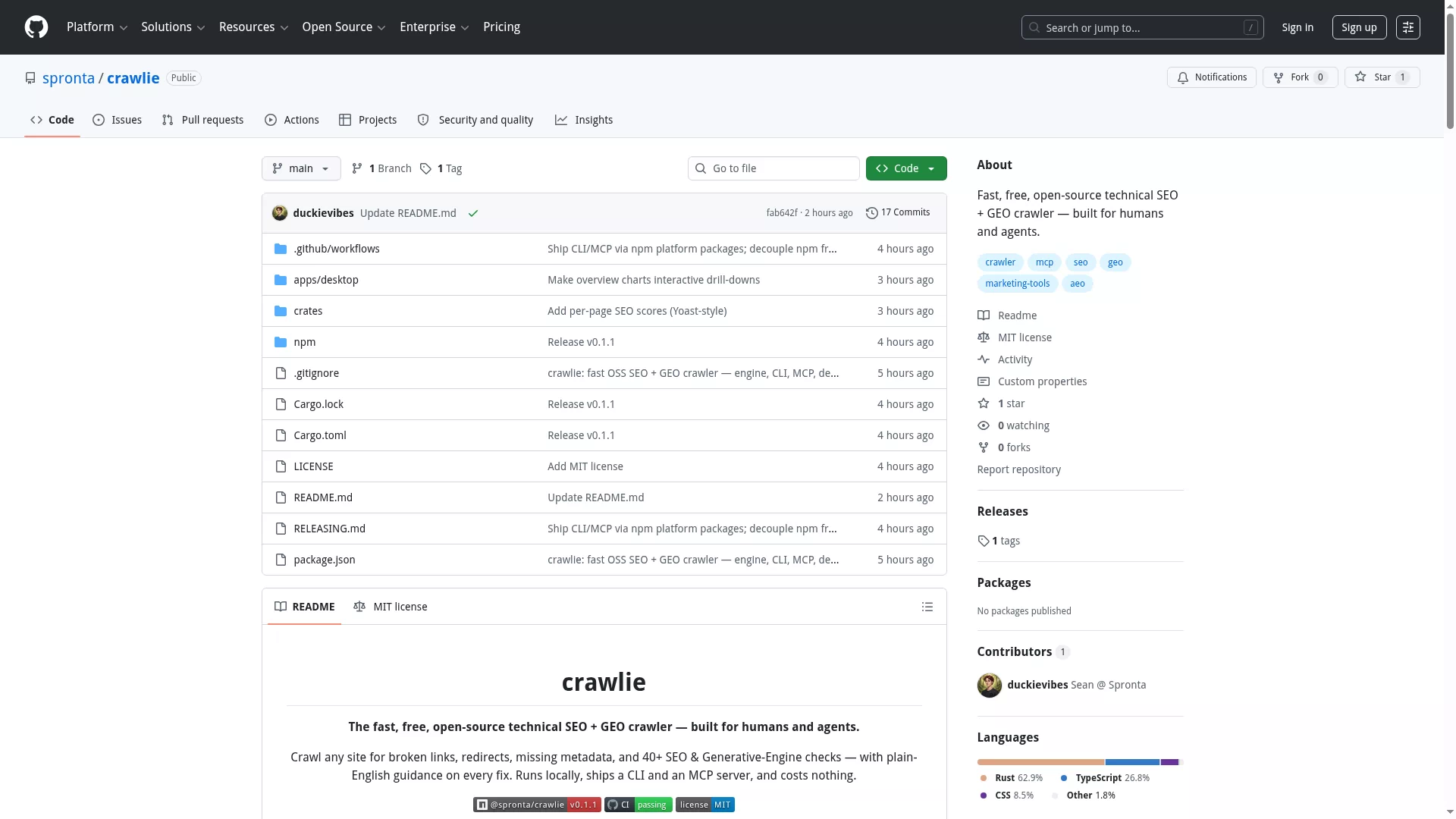This screenshot has width=1456, height=819.
Task: Open the Projects tab
Action: pos(368,120)
